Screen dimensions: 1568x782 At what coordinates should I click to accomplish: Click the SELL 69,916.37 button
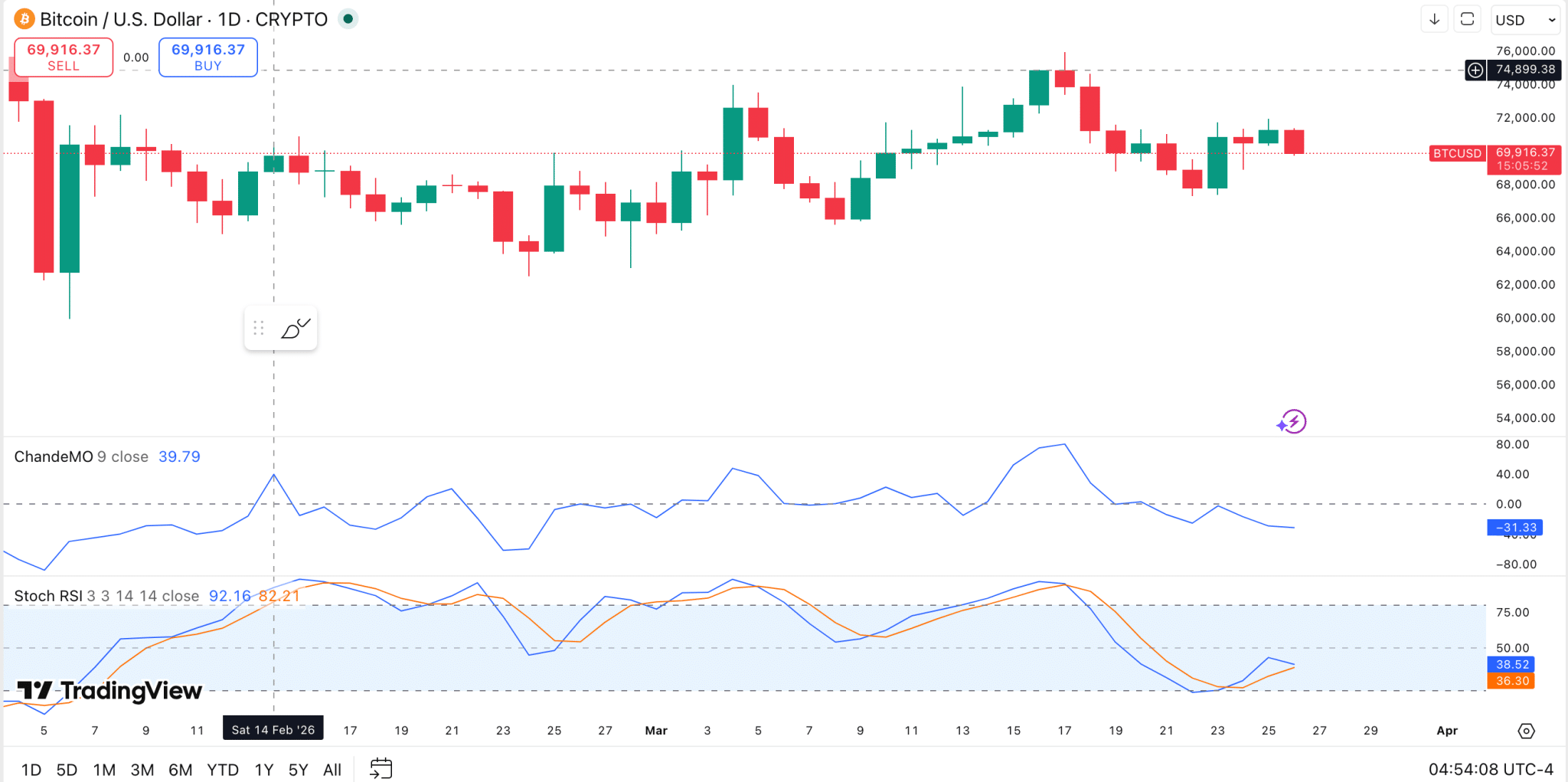tap(64, 57)
